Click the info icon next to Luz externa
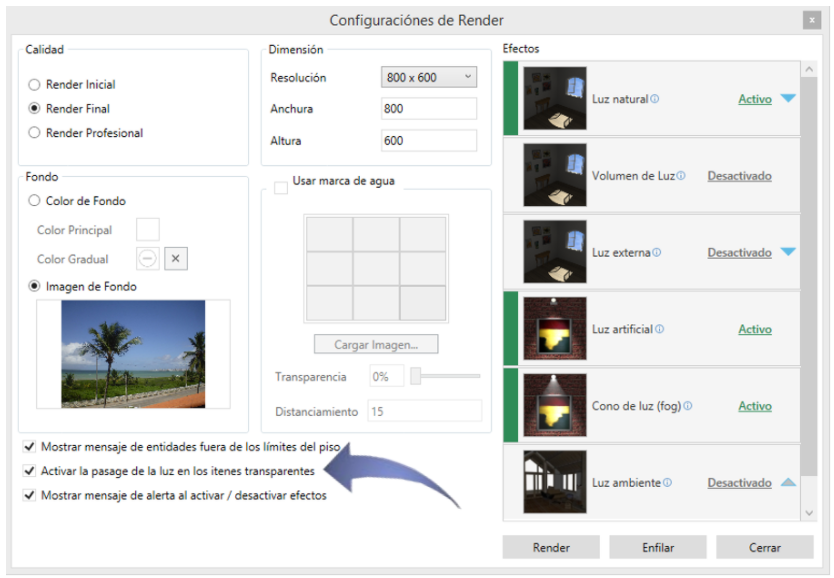 click(x=657, y=252)
